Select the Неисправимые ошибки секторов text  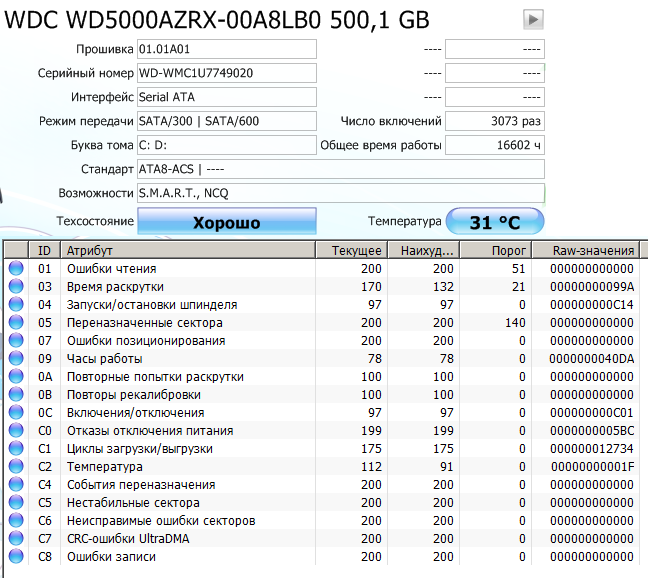pyautogui.click(x=161, y=521)
